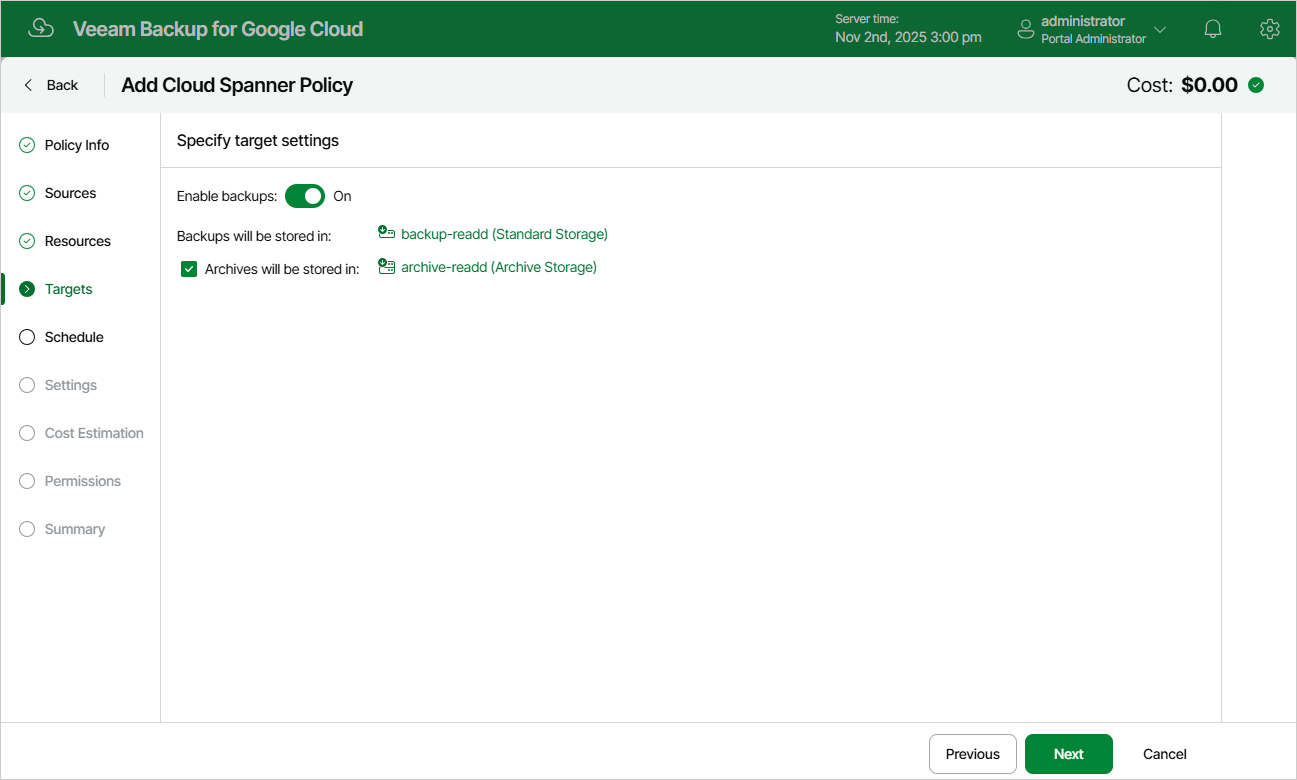1297x780 pixels.
Task: Open the Permissions step
Action: [83, 481]
